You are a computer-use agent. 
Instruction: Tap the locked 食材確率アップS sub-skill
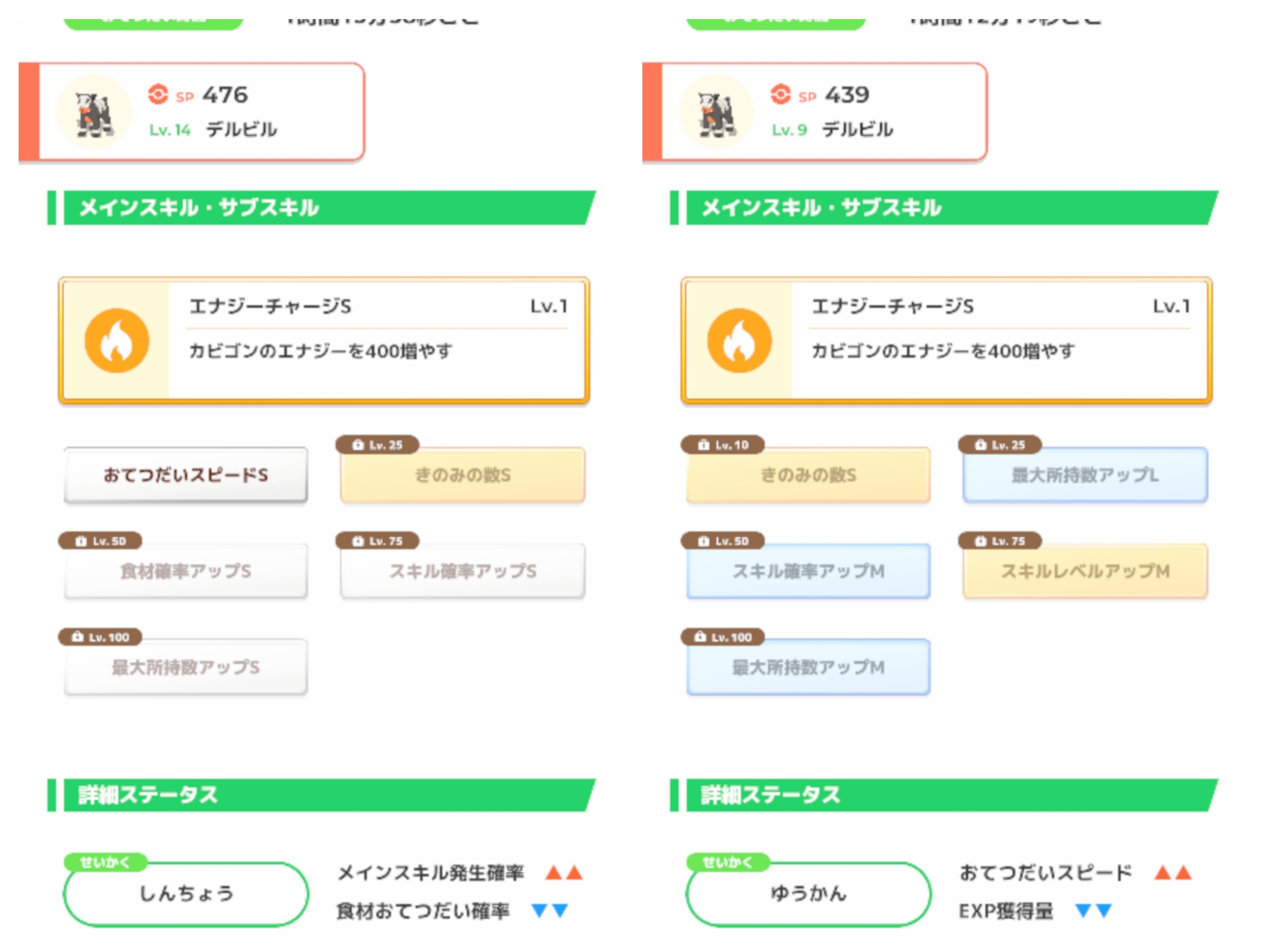pos(186,571)
